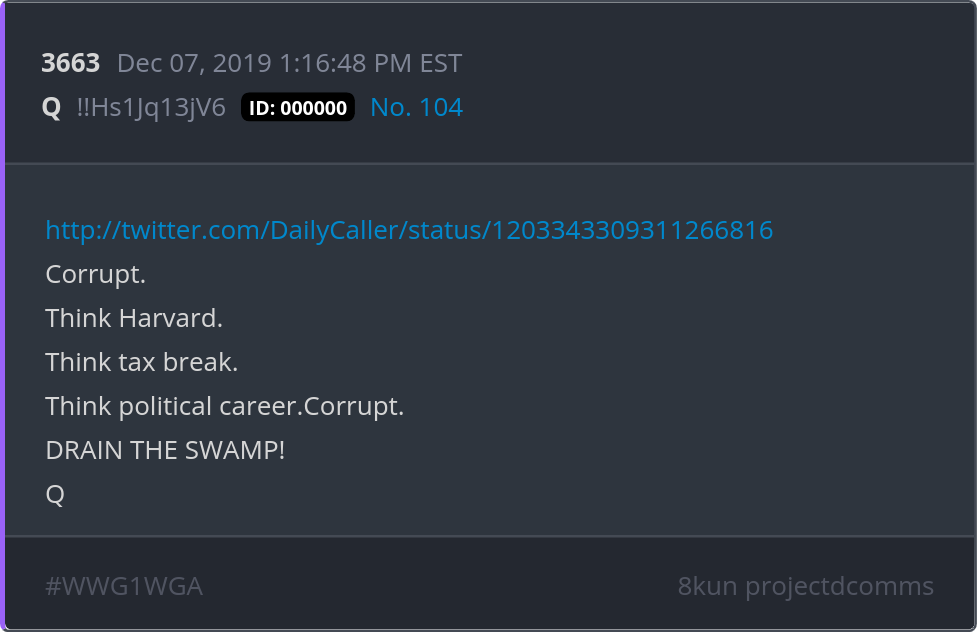Click the EST timezone label
This screenshot has height=632, width=978.
pyautogui.click(x=441, y=63)
